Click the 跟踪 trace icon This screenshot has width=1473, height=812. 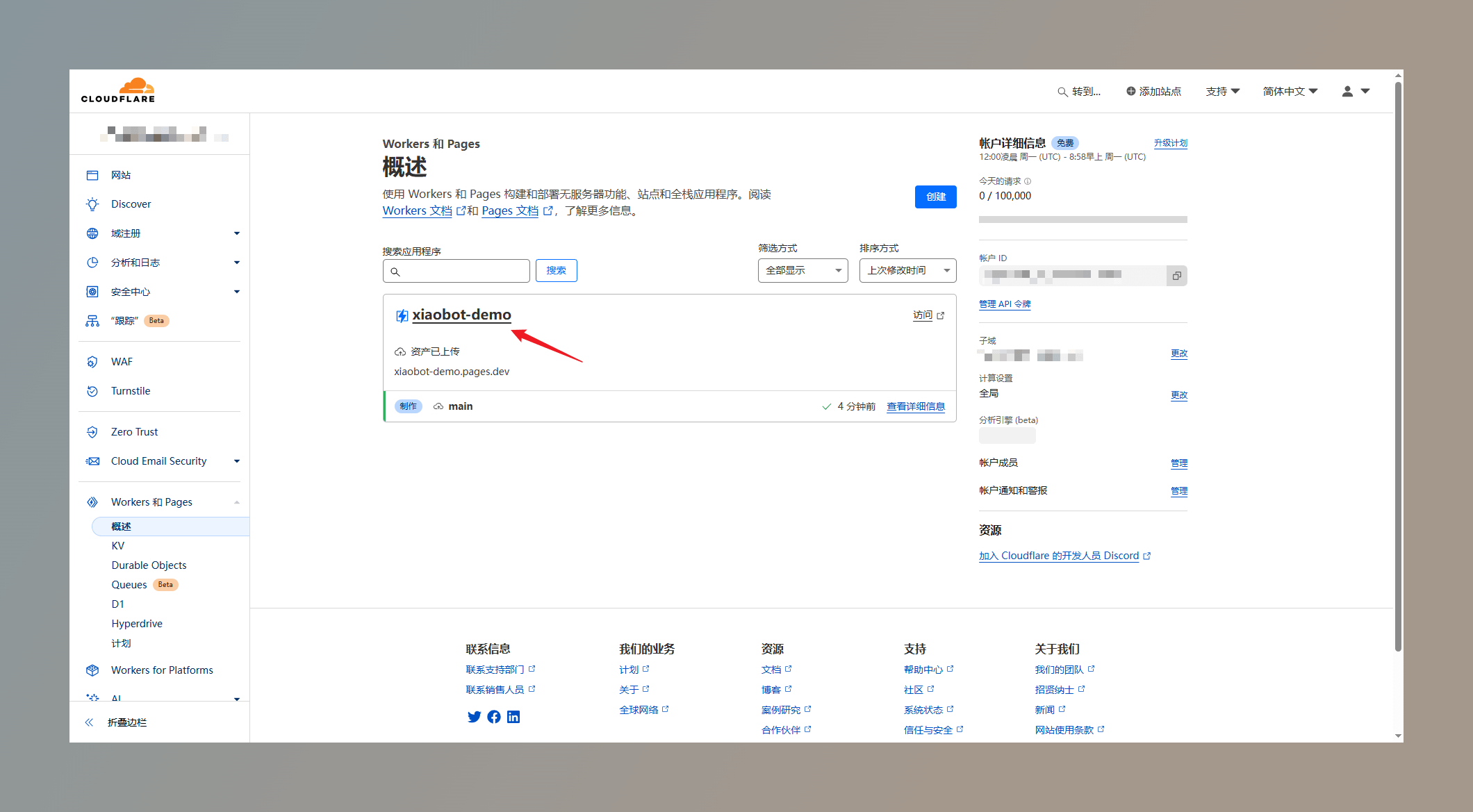[x=92, y=321]
